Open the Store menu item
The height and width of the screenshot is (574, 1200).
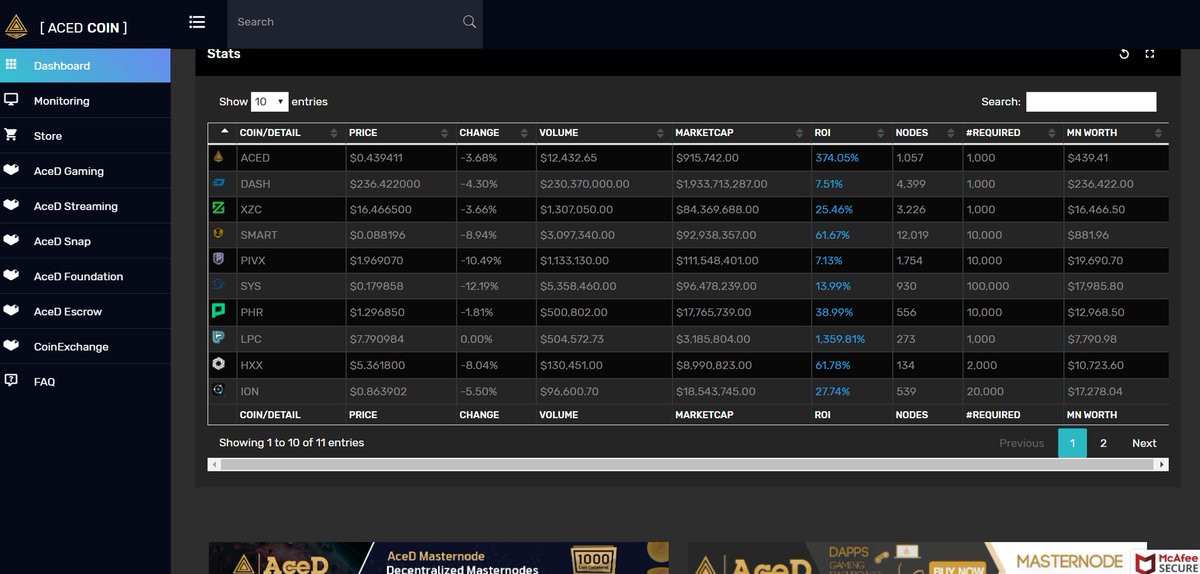tap(85, 135)
